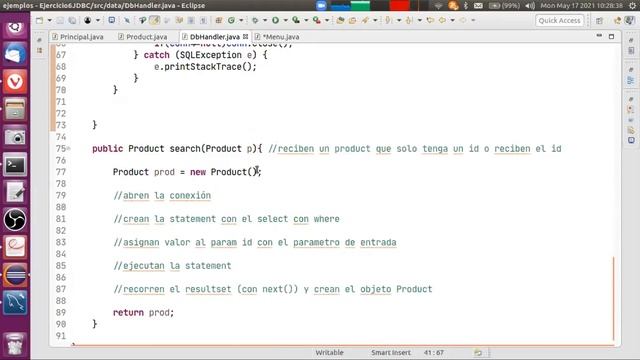Minimize the editor area
The height and width of the screenshot is (360, 640).
599,36
